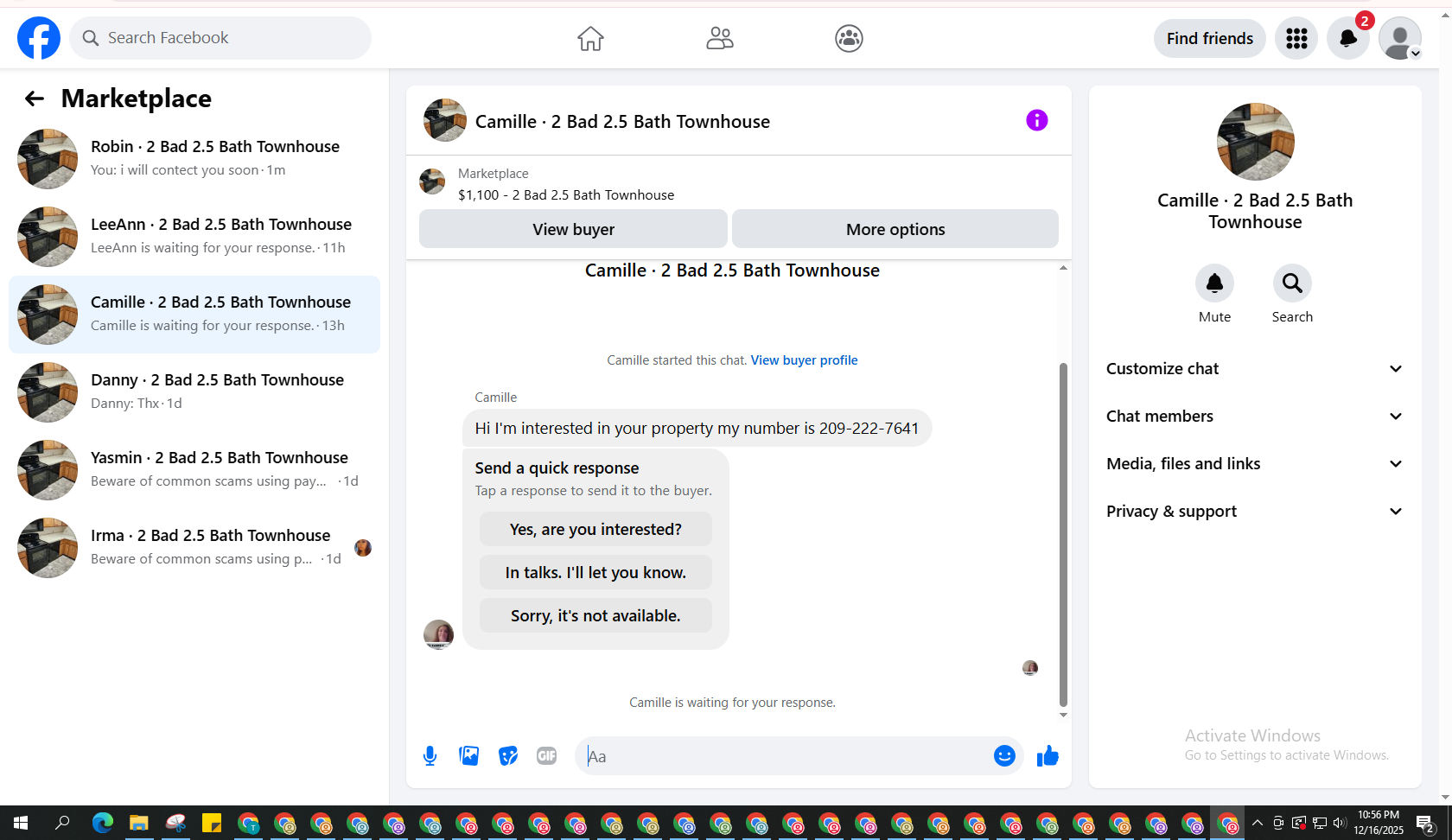The height and width of the screenshot is (840, 1452).
Task: Click the View buyer button
Action: 573,229
